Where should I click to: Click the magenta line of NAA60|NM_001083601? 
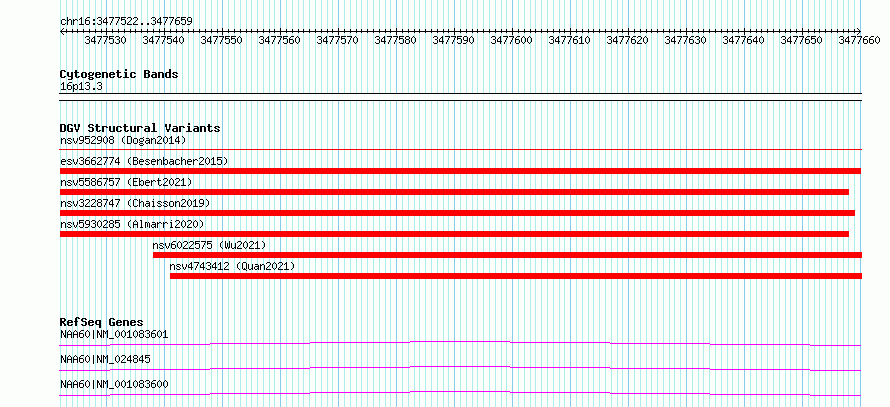(x=460, y=343)
